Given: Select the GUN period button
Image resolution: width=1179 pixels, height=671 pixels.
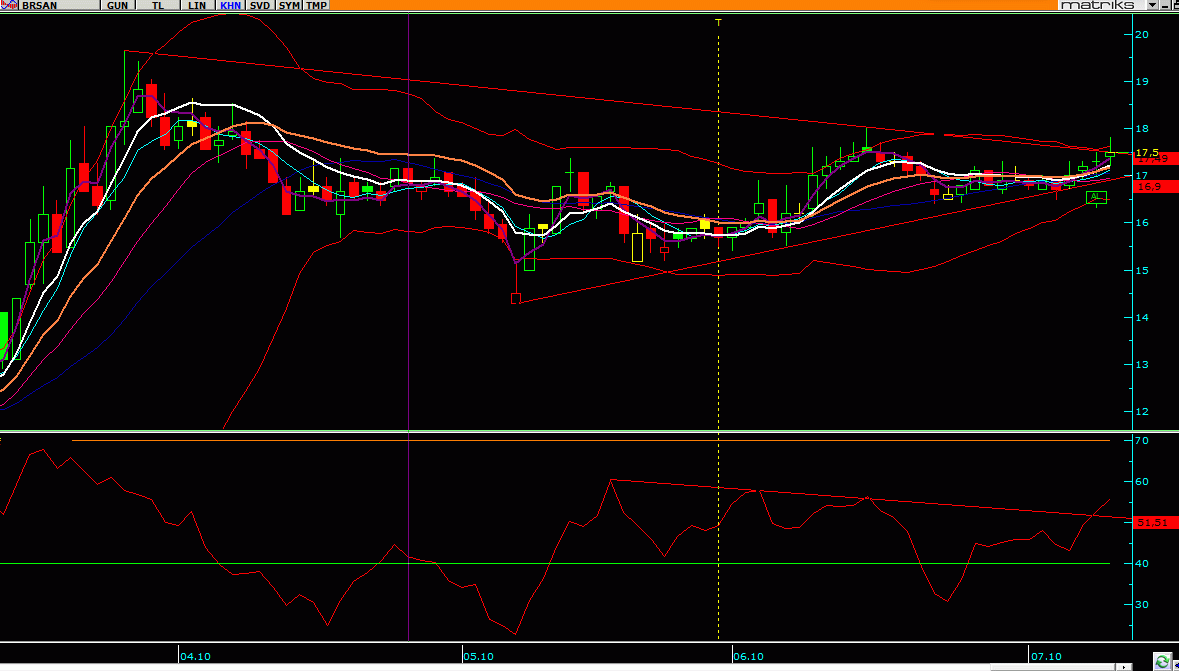Looking at the screenshot, I should coord(118,5).
